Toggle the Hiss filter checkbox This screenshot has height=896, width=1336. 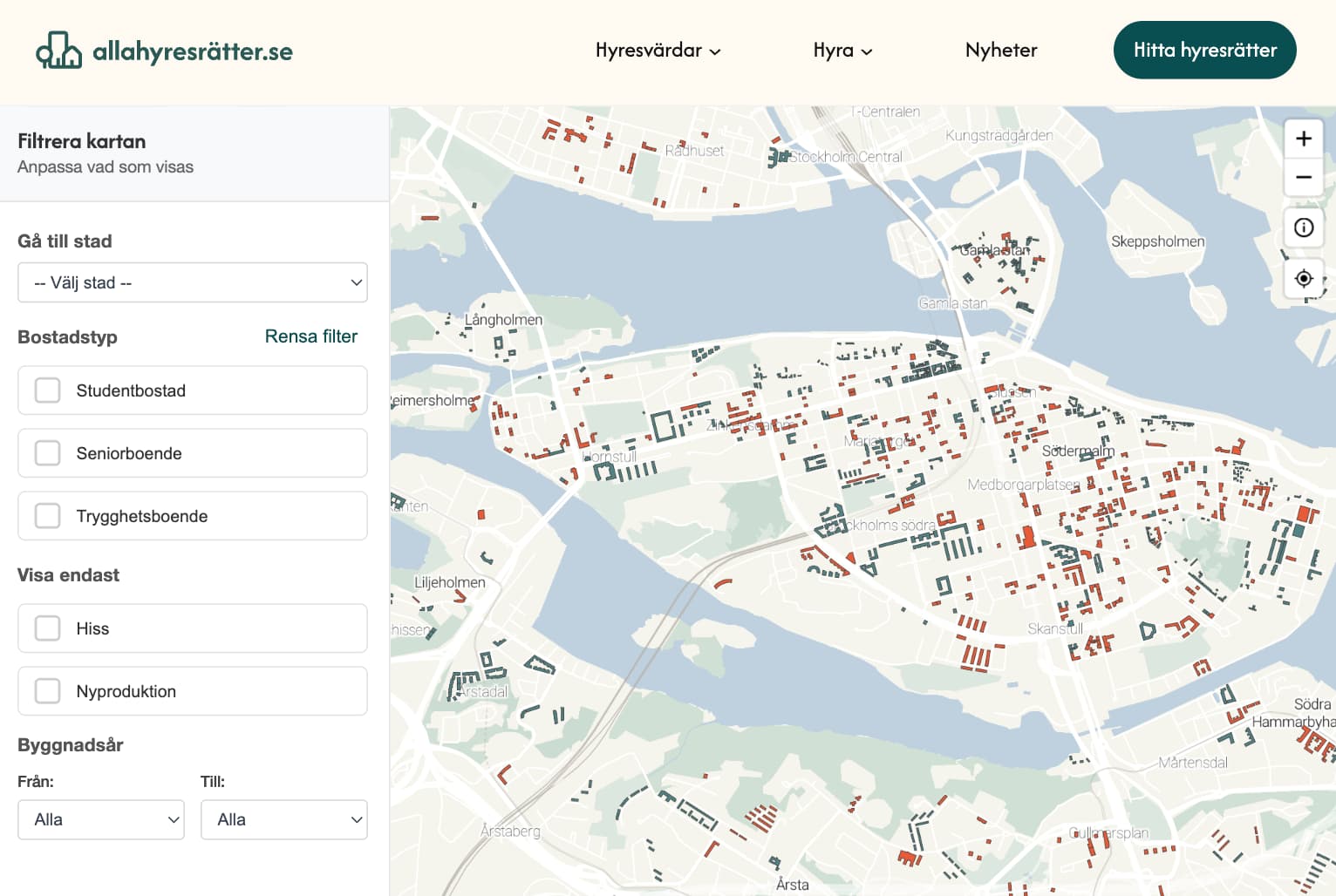point(48,628)
